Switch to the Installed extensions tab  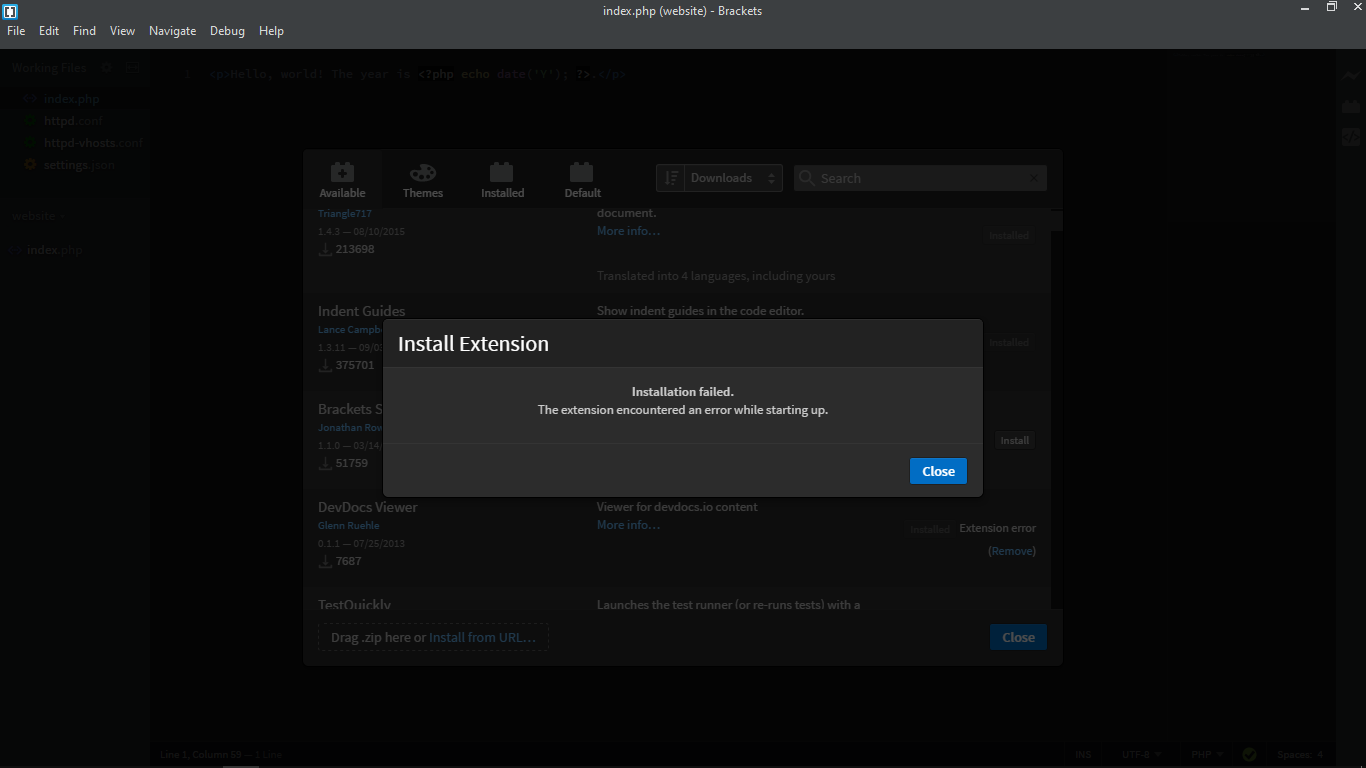(502, 180)
